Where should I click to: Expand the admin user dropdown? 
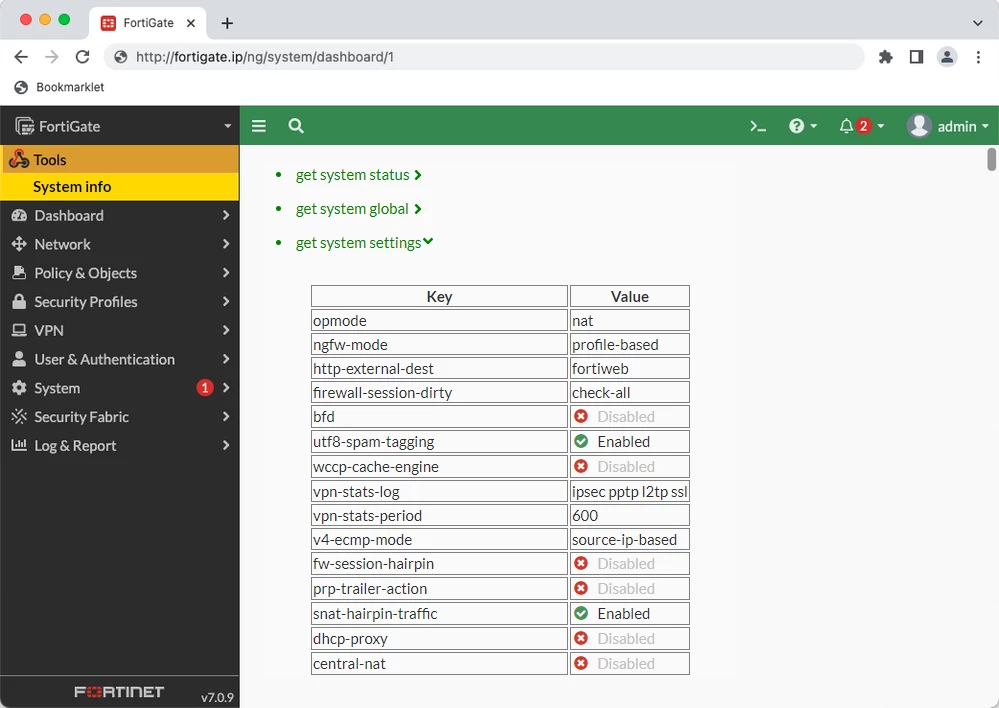click(x=947, y=126)
